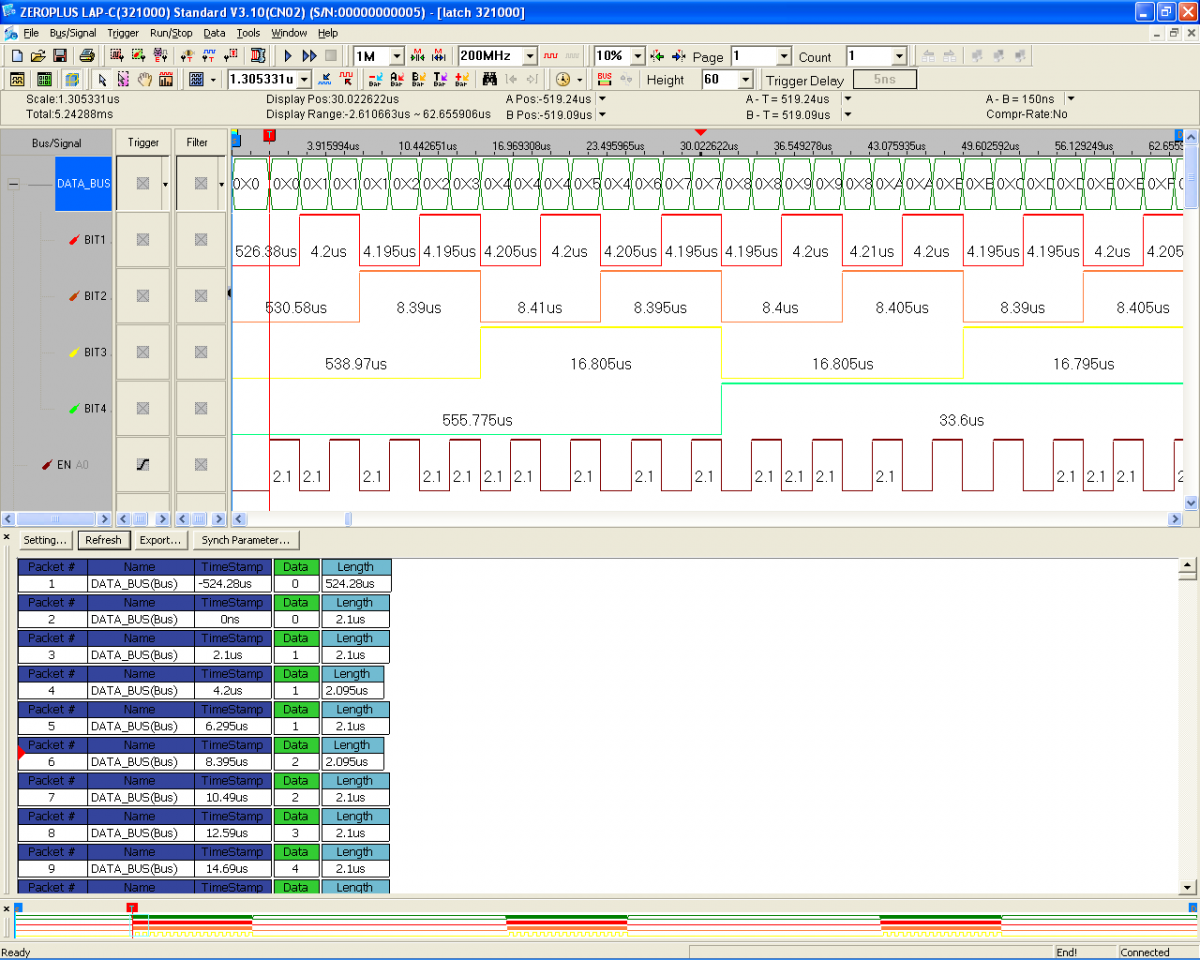Open the Trigger menu

[123, 33]
